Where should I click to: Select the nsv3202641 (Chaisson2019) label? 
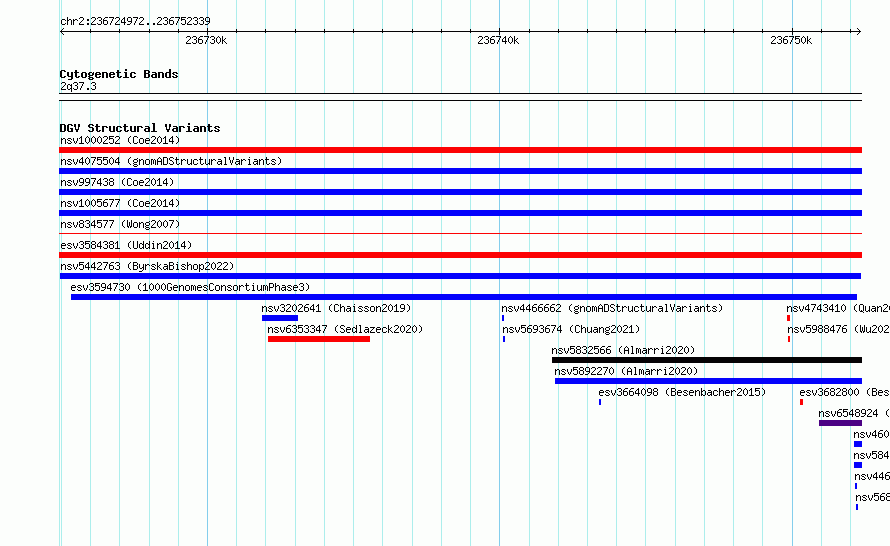pyautogui.click(x=336, y=308)
